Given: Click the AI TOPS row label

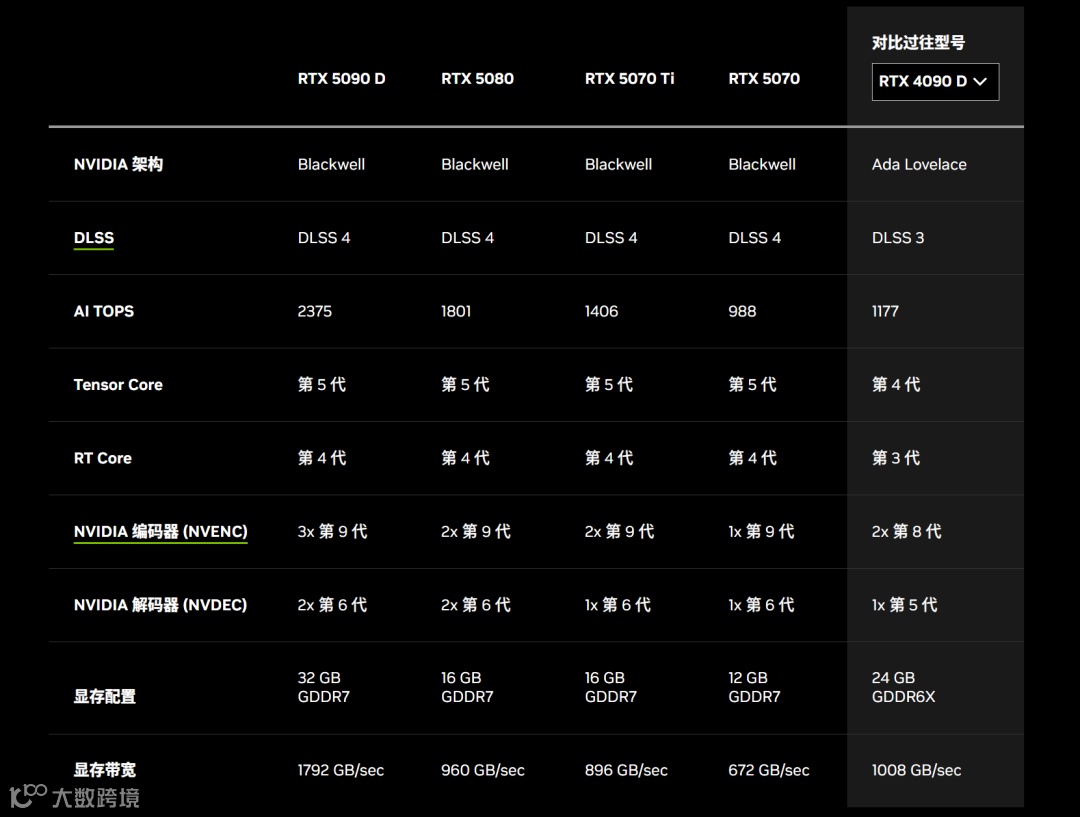Looking at the screenshot, I should tap(104, 311).
